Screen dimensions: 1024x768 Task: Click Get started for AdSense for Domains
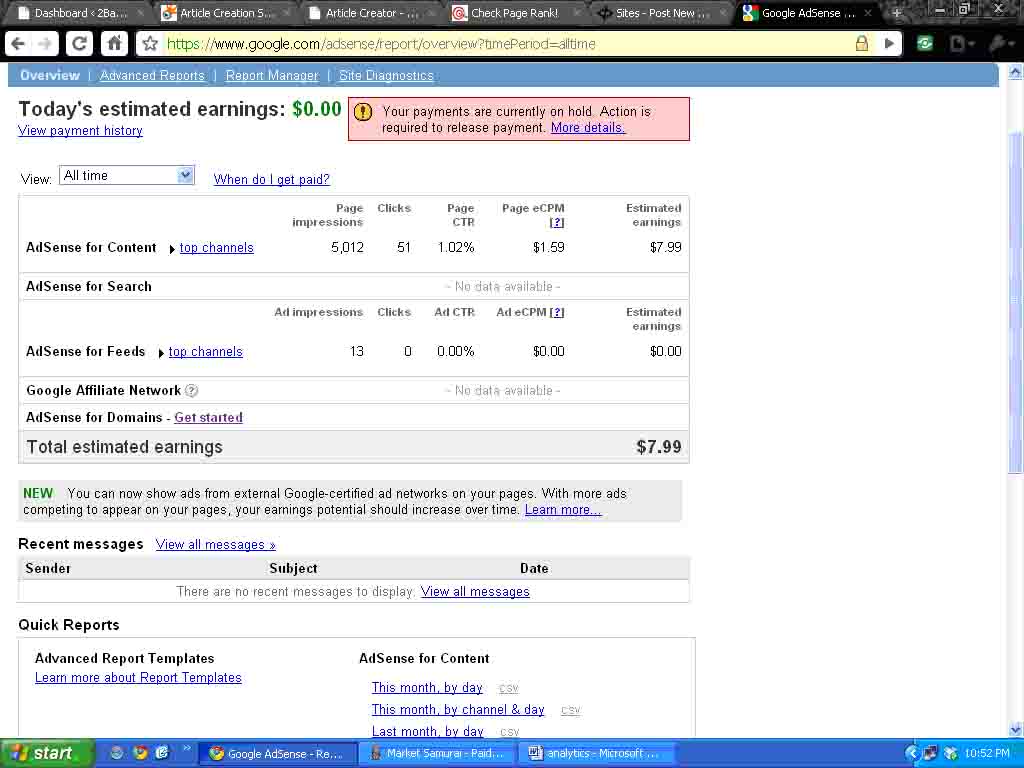click(x=208, y=417)
